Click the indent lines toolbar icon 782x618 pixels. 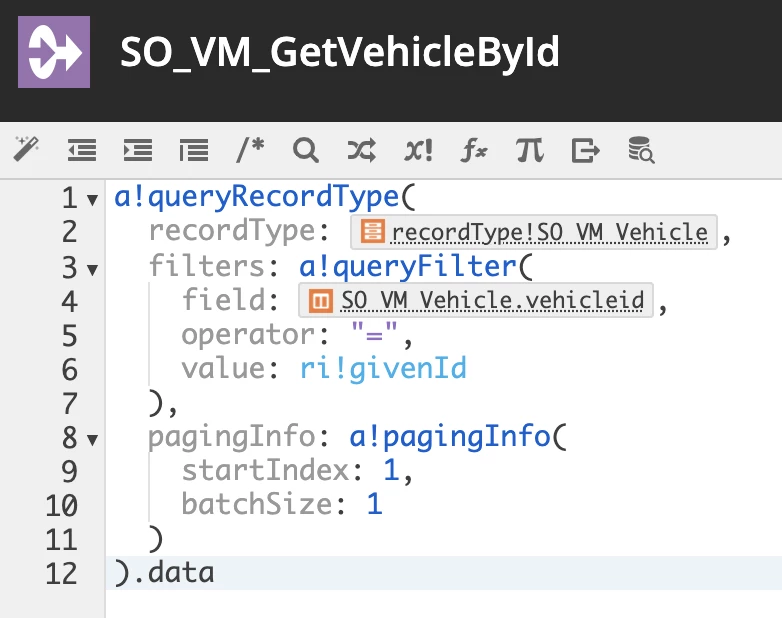click(138, 150)
